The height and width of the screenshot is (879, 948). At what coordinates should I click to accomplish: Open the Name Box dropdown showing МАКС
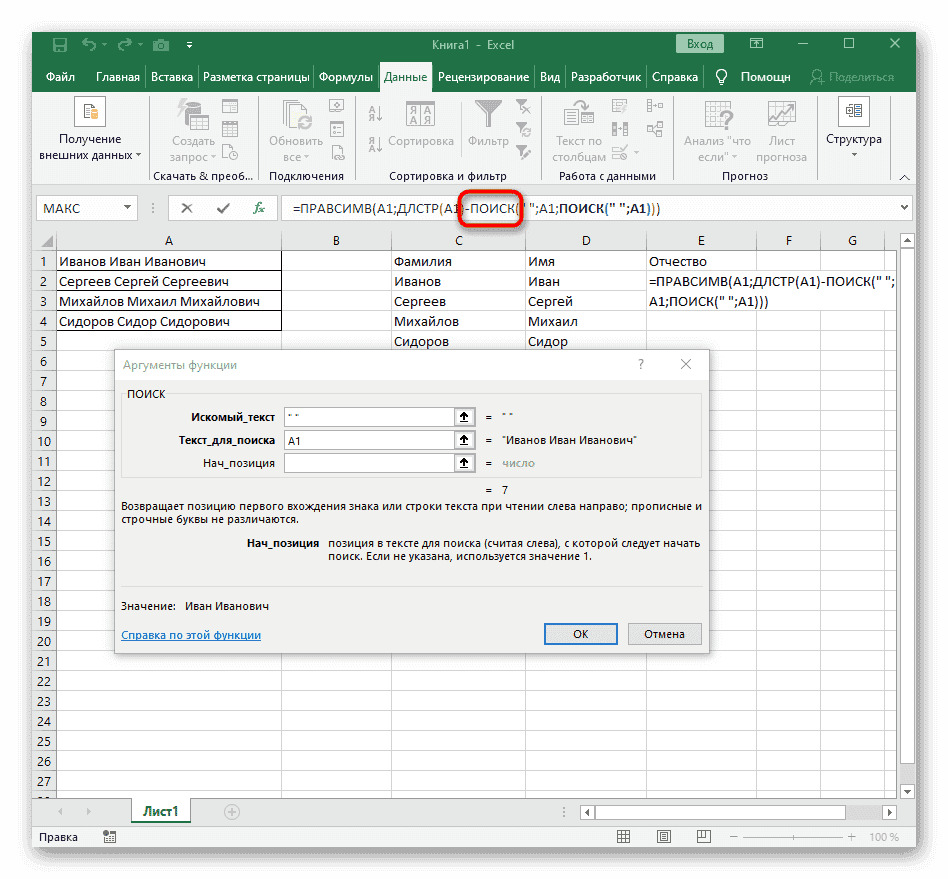point(127,208)
